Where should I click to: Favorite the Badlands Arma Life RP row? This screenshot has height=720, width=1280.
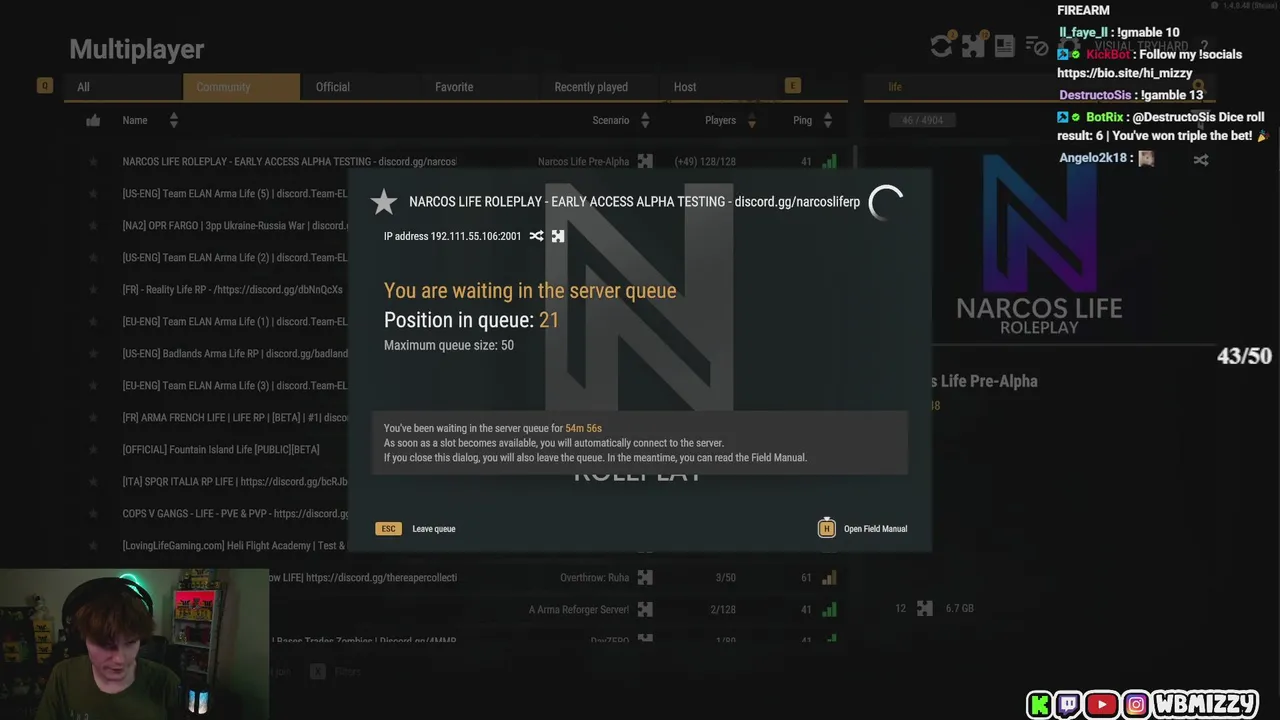click(93, 354)
